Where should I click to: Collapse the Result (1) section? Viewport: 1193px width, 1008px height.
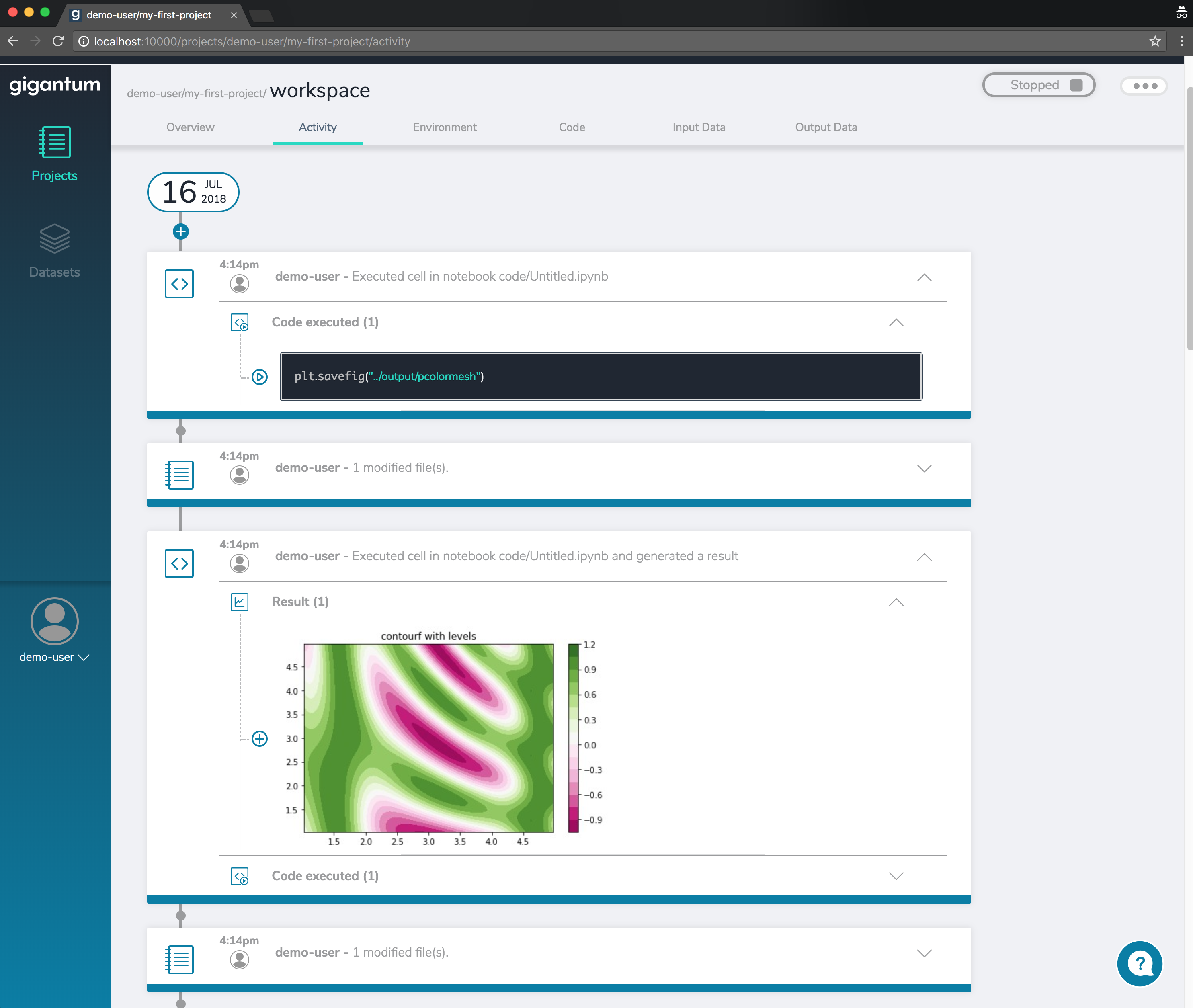896,602
